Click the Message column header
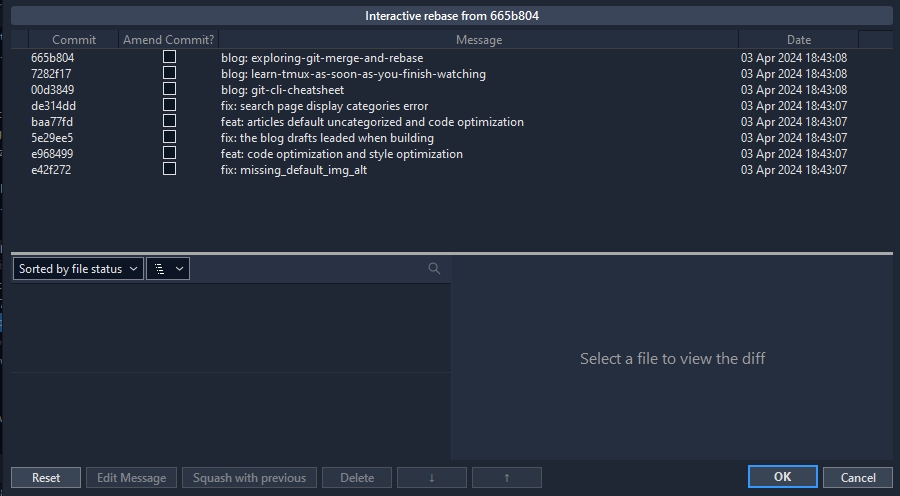 478,40
